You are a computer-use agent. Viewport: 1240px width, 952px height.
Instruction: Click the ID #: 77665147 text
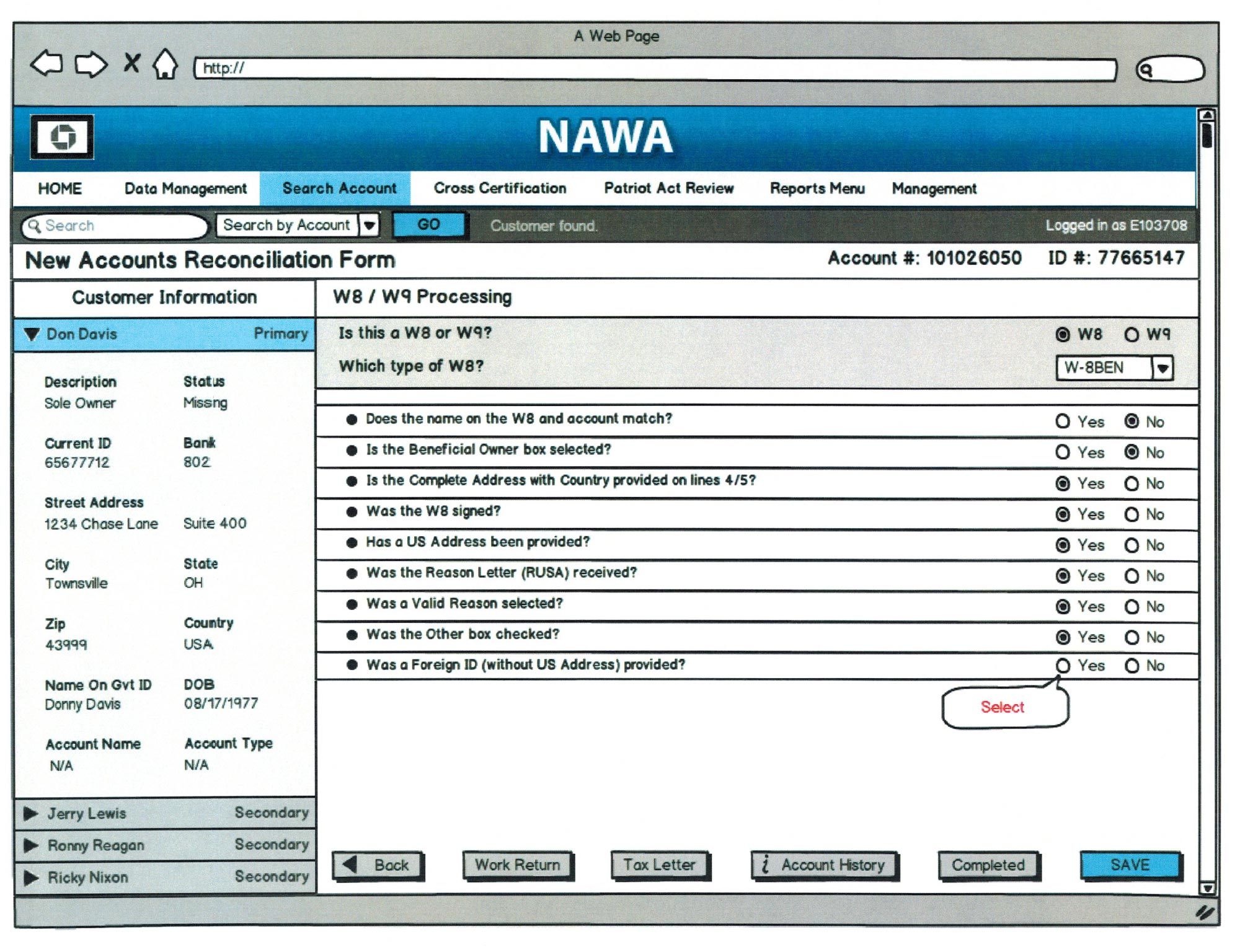[1116, 258]
